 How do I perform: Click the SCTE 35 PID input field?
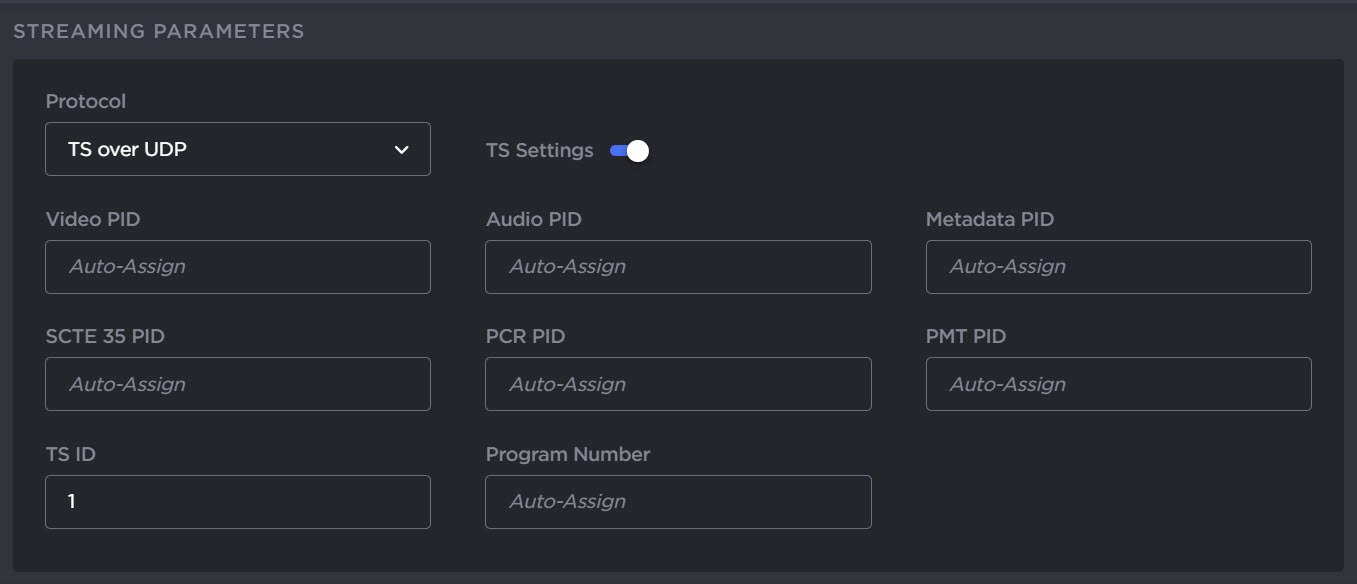[x=237, y=384]
